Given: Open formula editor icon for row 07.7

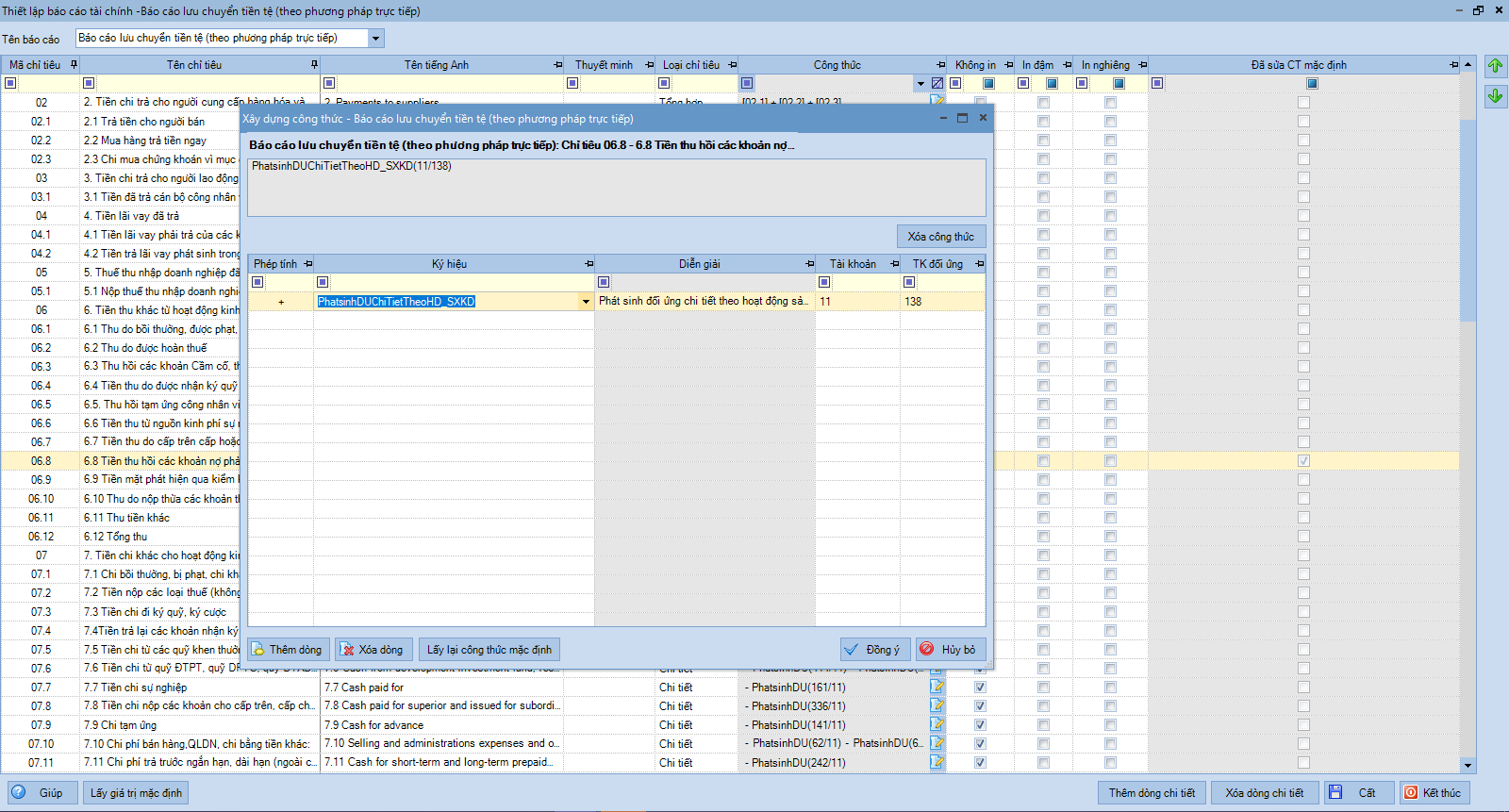Looking at the screenshot, I should pyautogui.click(x=937, y=687).
